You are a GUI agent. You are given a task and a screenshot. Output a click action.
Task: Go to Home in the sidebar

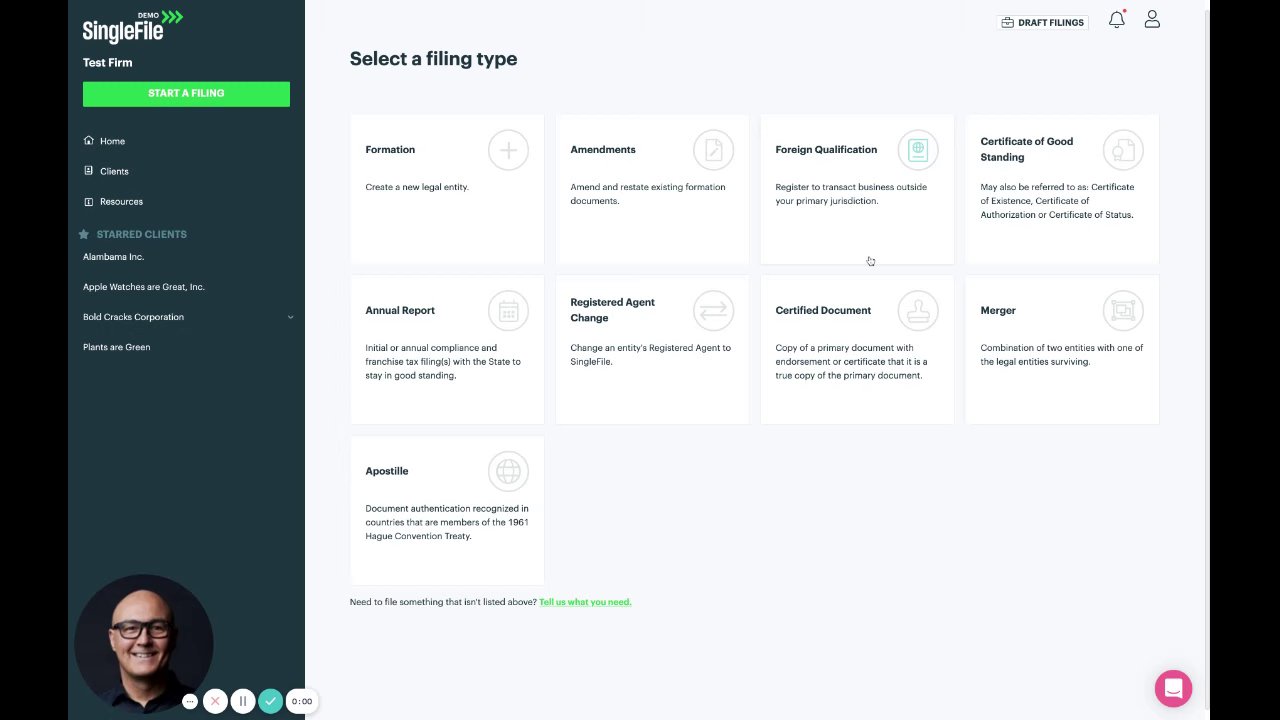pos(112,141)
